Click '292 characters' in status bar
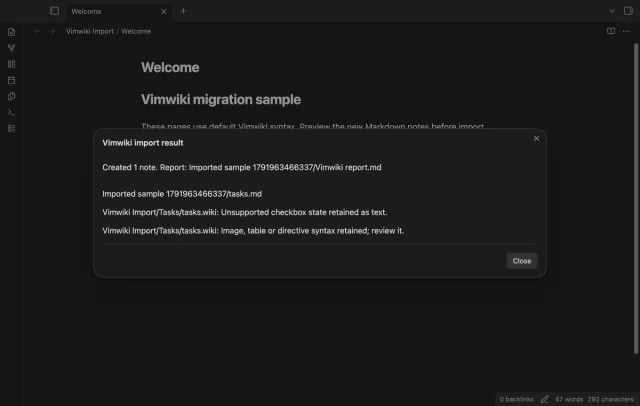The width and height of the screenshot is (640, 406). pyautogui.click(x=610, y=399)
